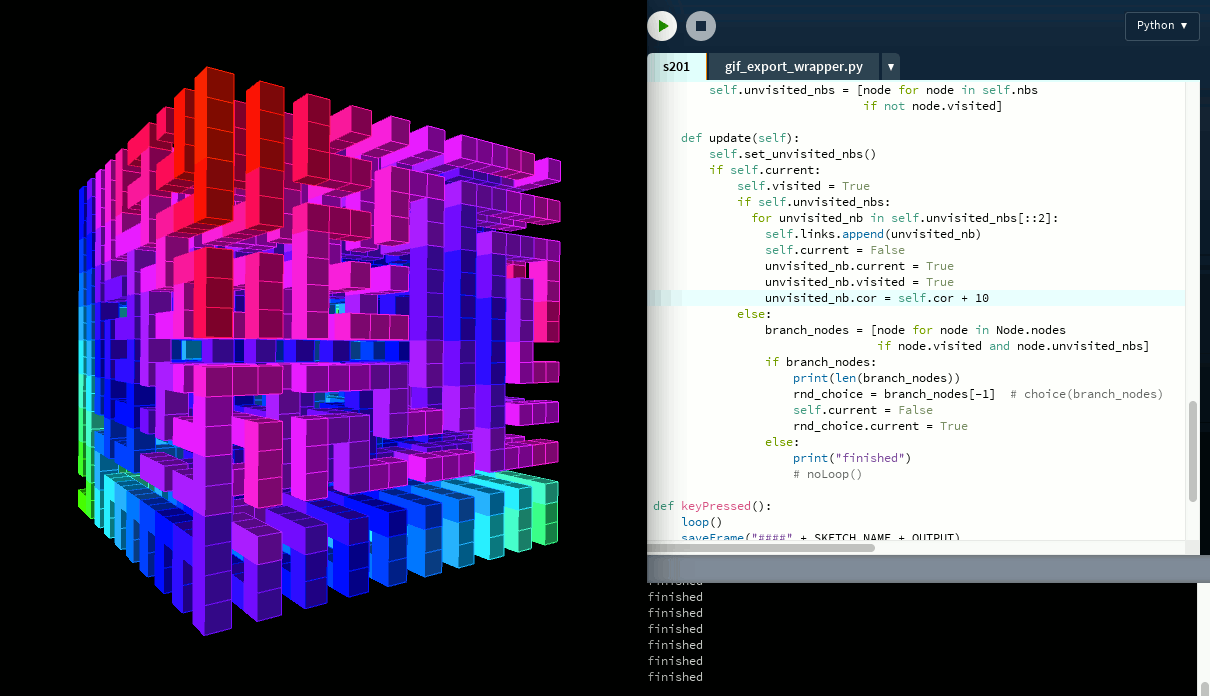
Task: Expand the tab options arrow menu
Action: pyautogui.click(x=890, y=67)
